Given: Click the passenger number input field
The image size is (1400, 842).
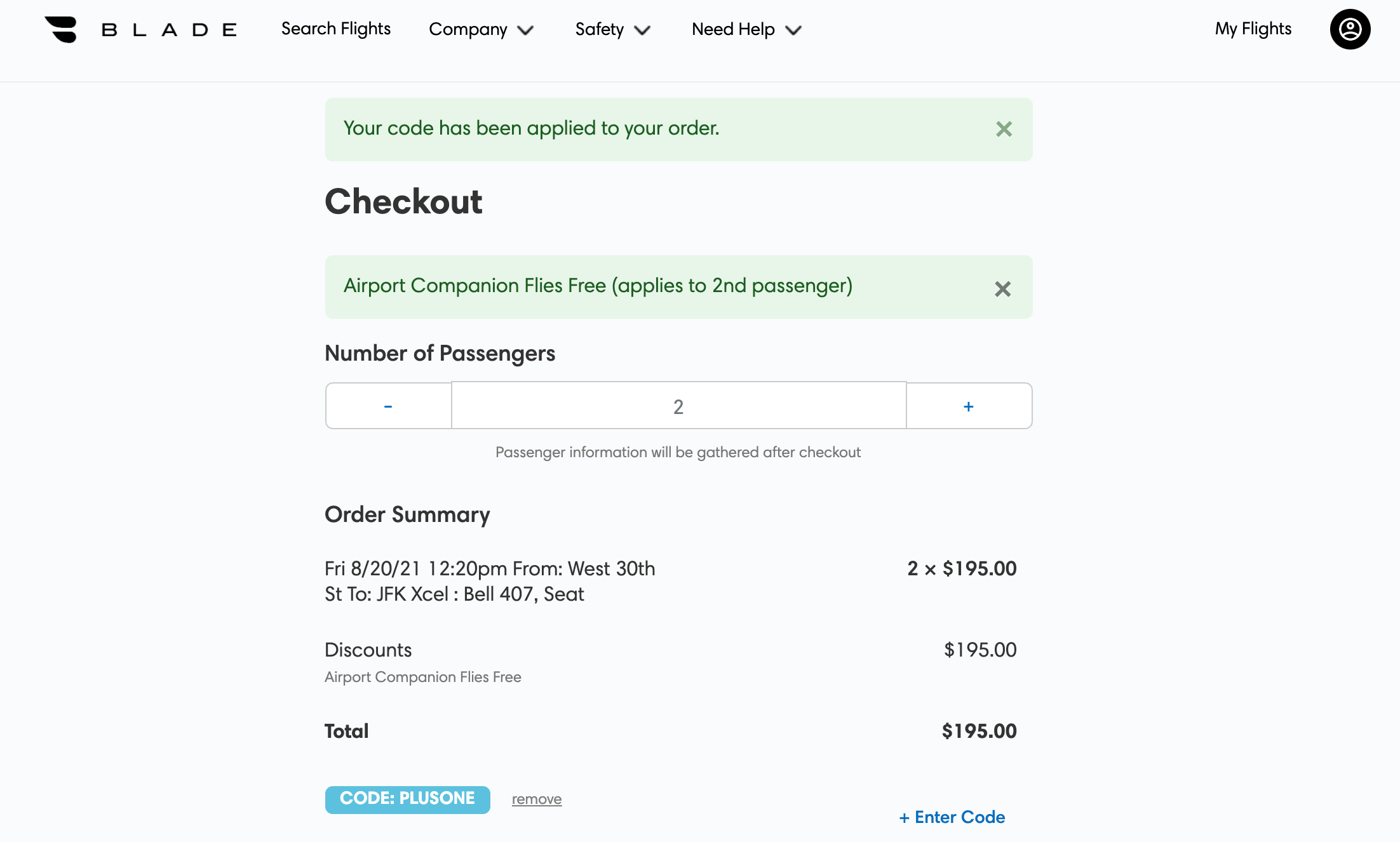Looking at the screenshot, I should pos(678,406).
